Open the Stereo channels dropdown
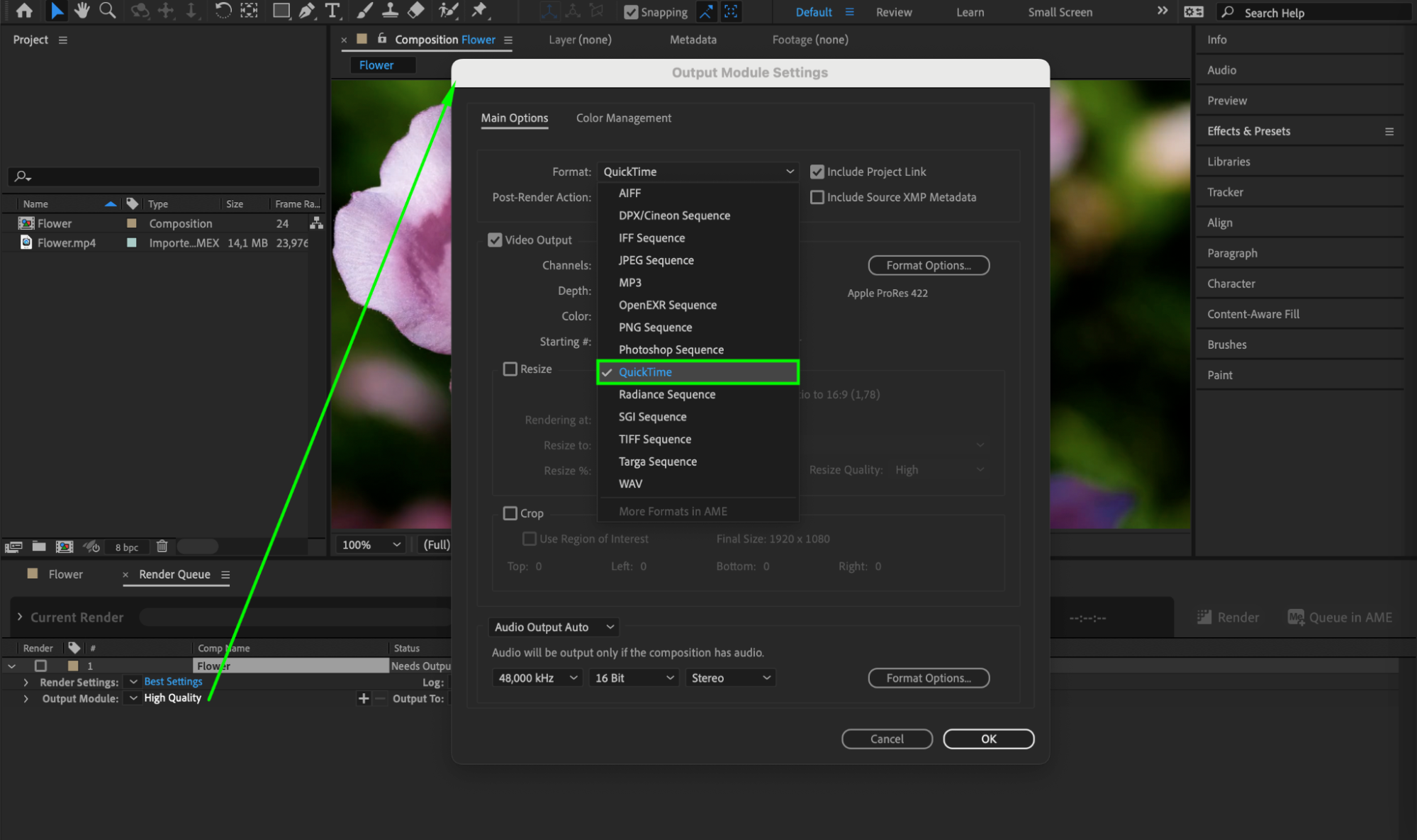 730,678
